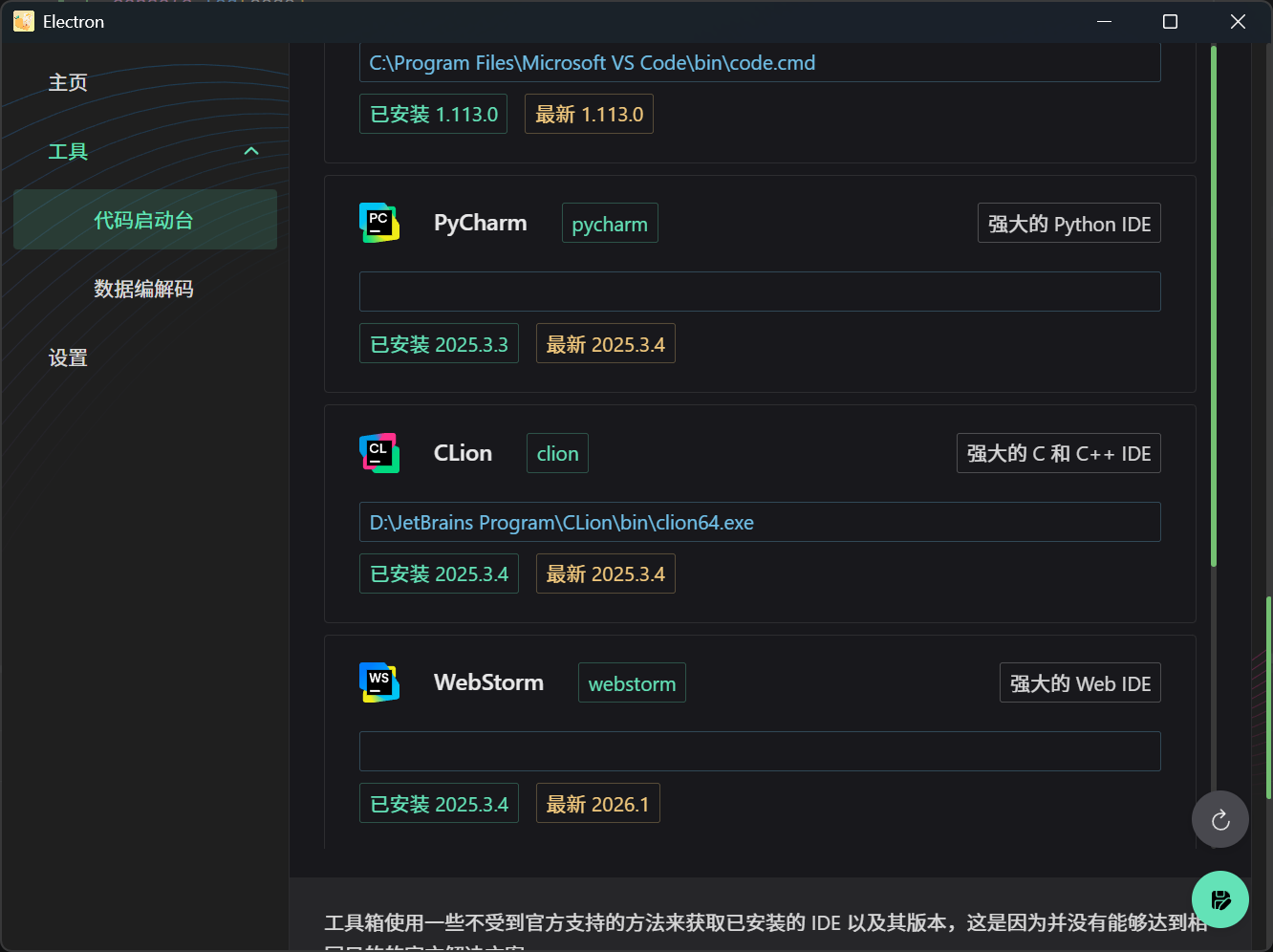The width and height of the screenshot is (1273, 952).
Task: Open the 主页 sidebar item
Action: [x=68, y=83]
